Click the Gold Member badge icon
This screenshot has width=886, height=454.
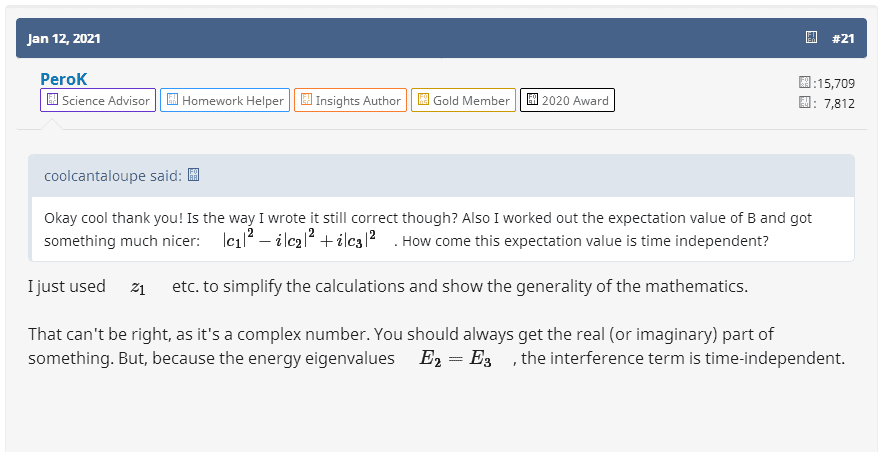[x=423, y=100]
